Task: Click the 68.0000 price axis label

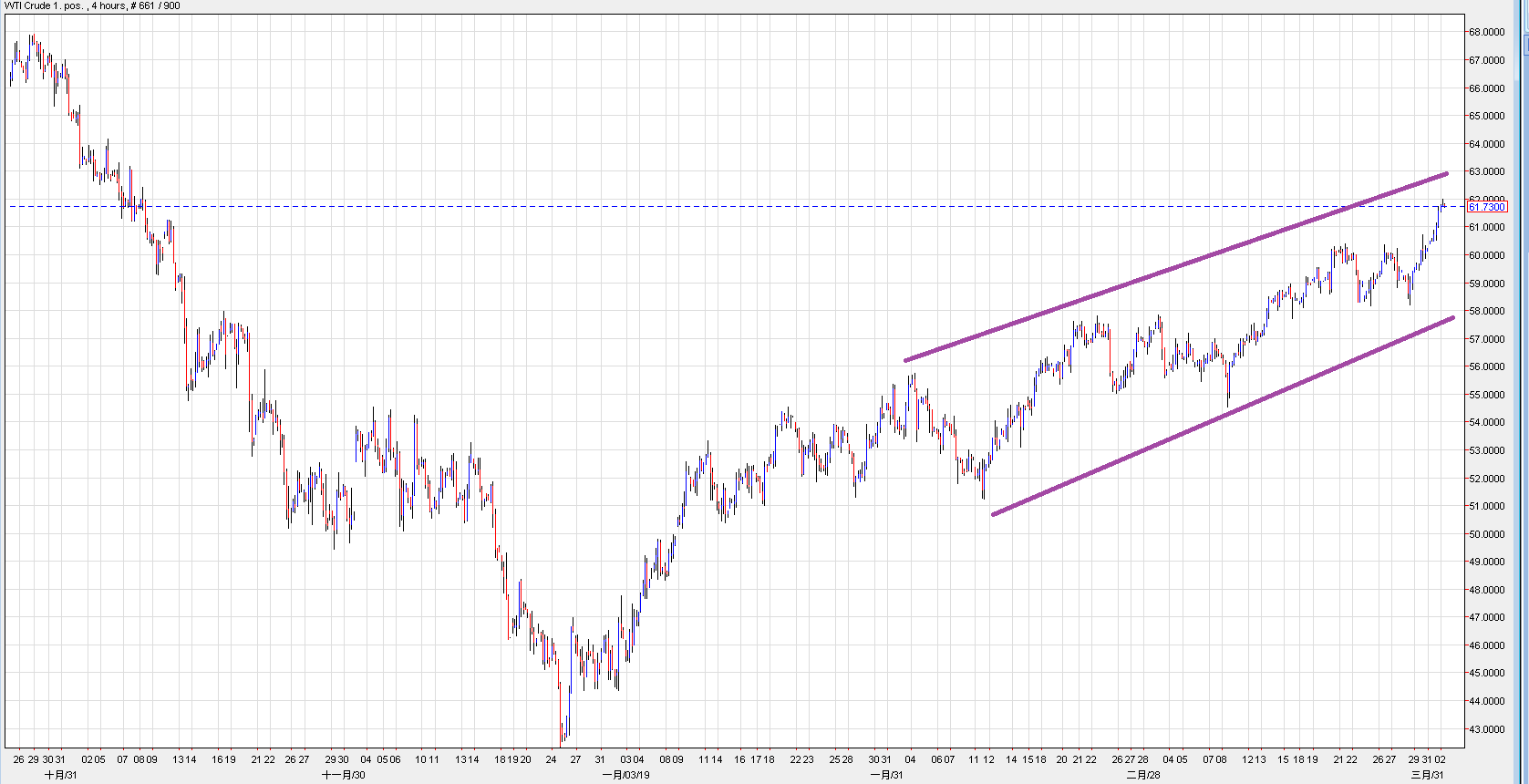Action: point(1486,32)
